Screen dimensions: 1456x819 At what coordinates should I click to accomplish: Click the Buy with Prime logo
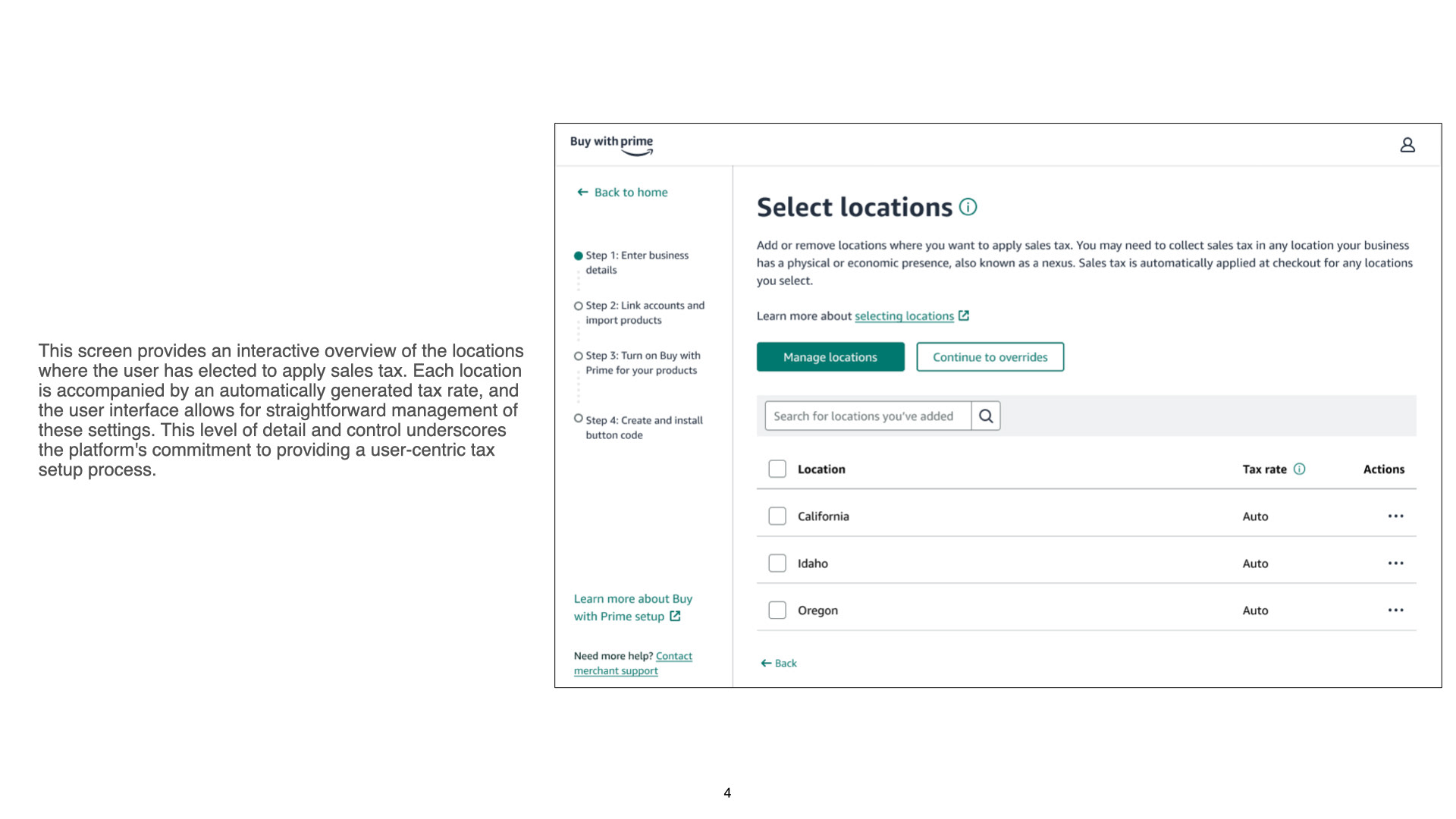coord(611,145)
